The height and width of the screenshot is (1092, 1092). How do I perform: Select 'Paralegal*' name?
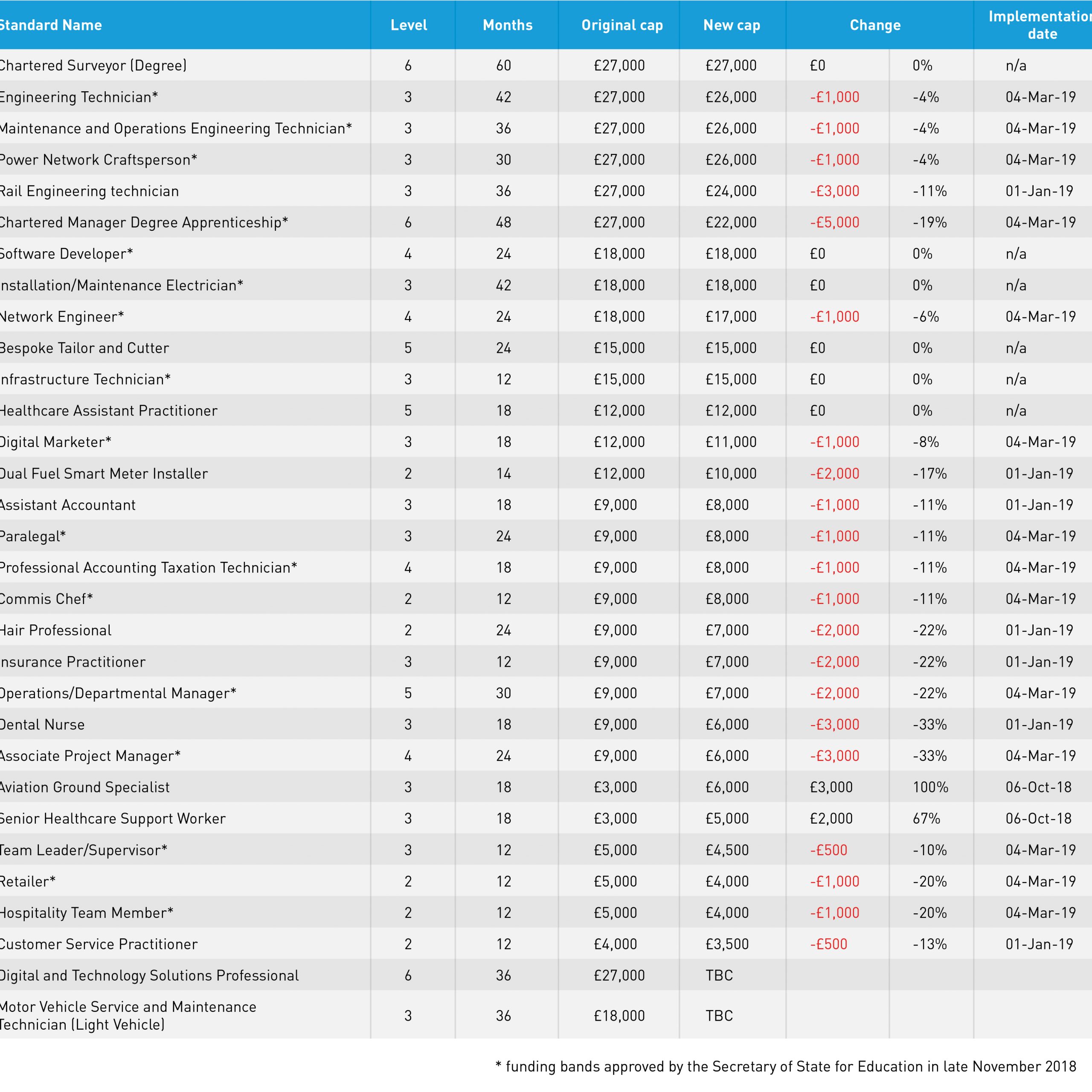point(33,536)
